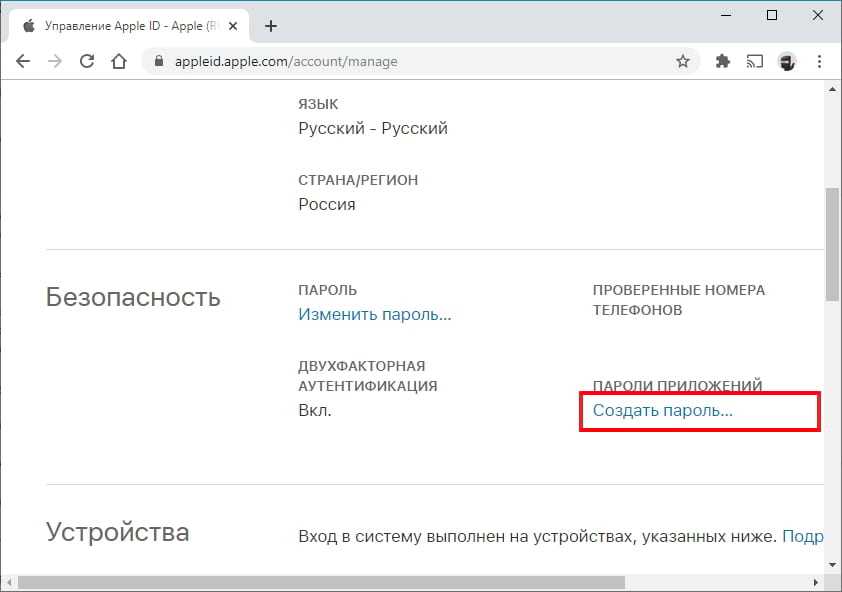Open the extensions puzzle icon

723,61
